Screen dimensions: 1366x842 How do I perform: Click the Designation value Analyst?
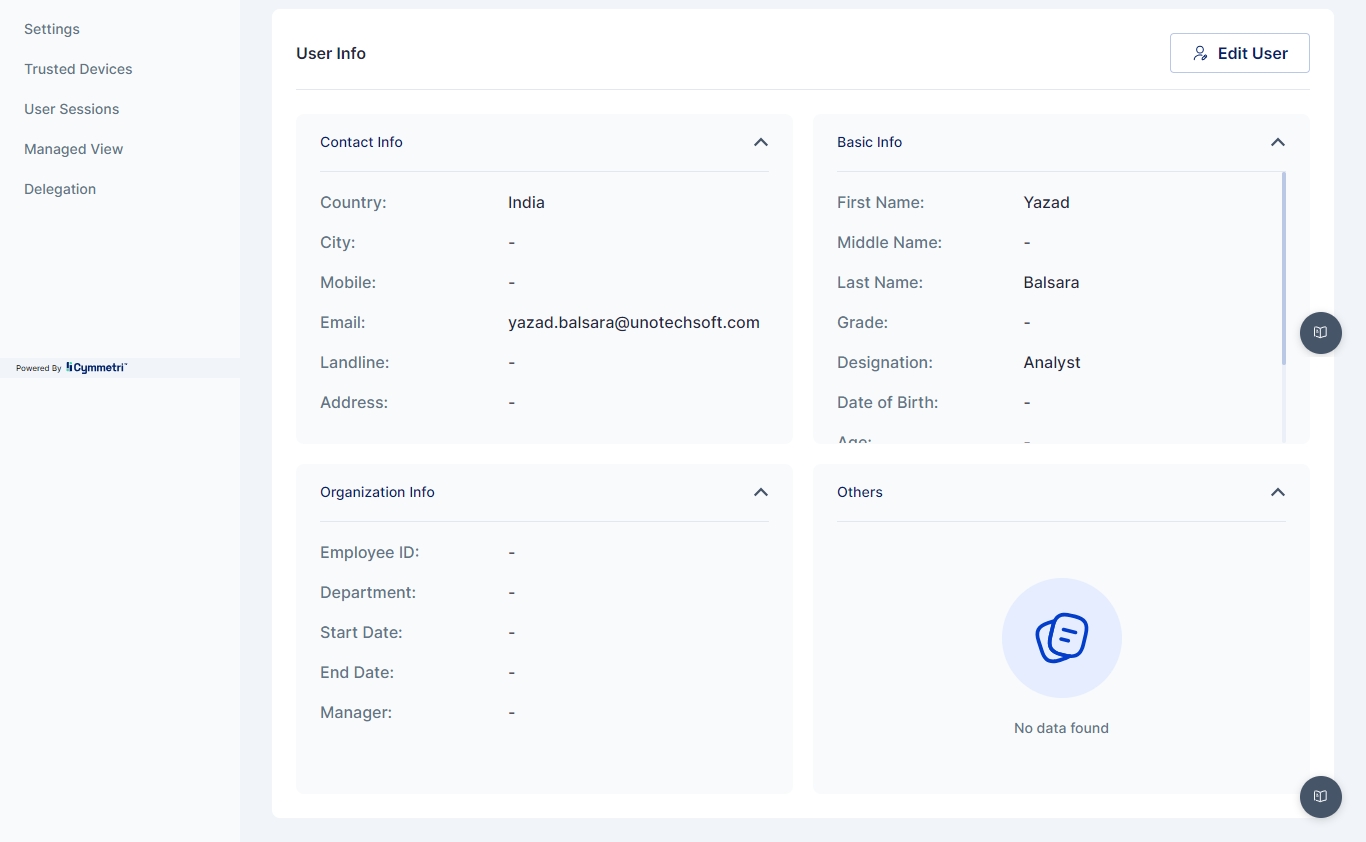pos(1051,362)
